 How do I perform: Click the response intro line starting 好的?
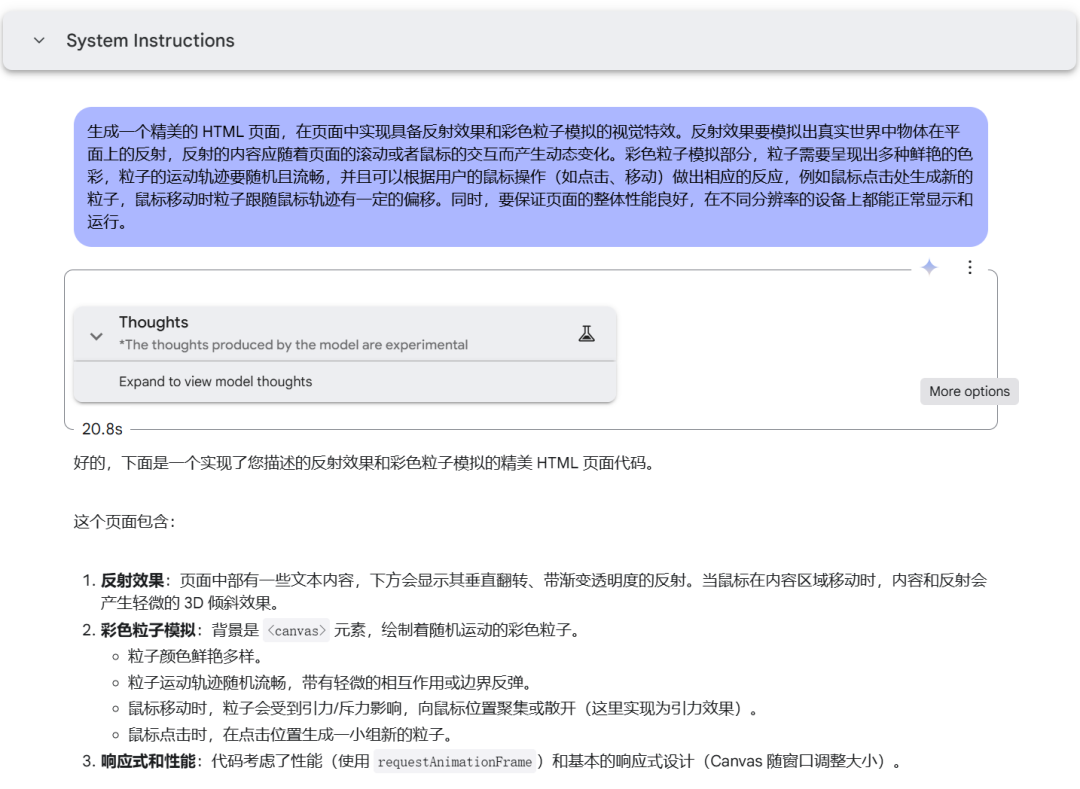pyautogui.click(x=364, y=463)
